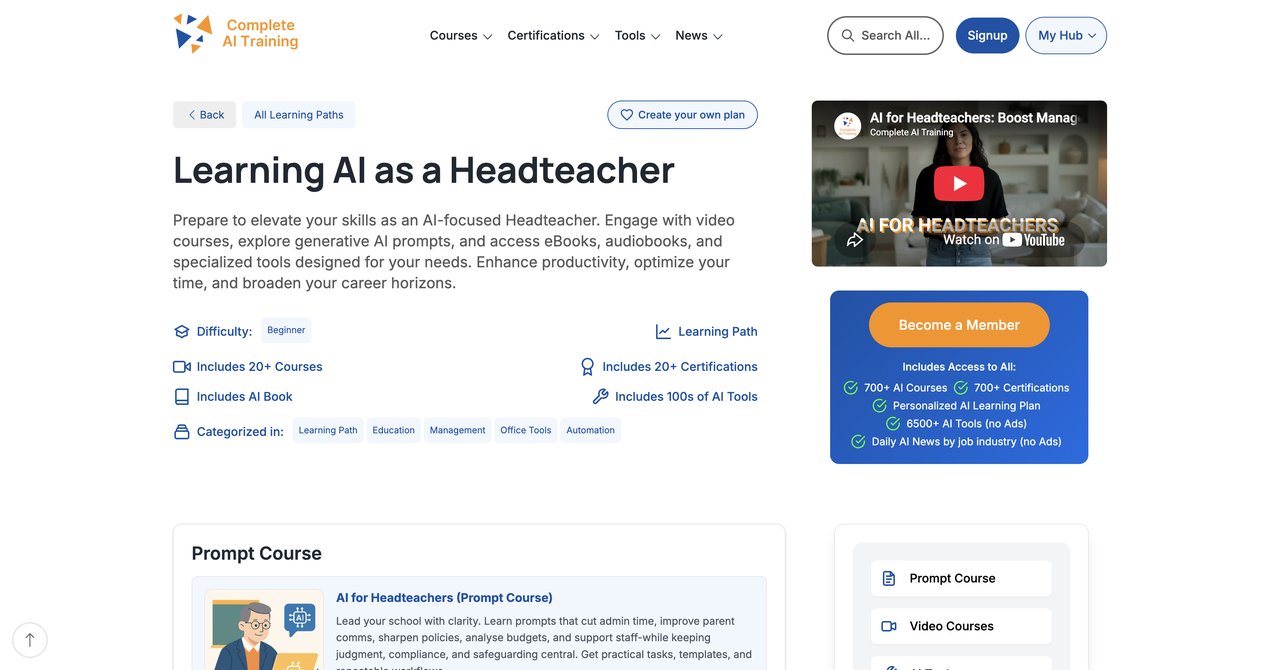Click the chart icon beside Learning Path
This screenshot has height=670, width=1280.
tap(663, 332)
